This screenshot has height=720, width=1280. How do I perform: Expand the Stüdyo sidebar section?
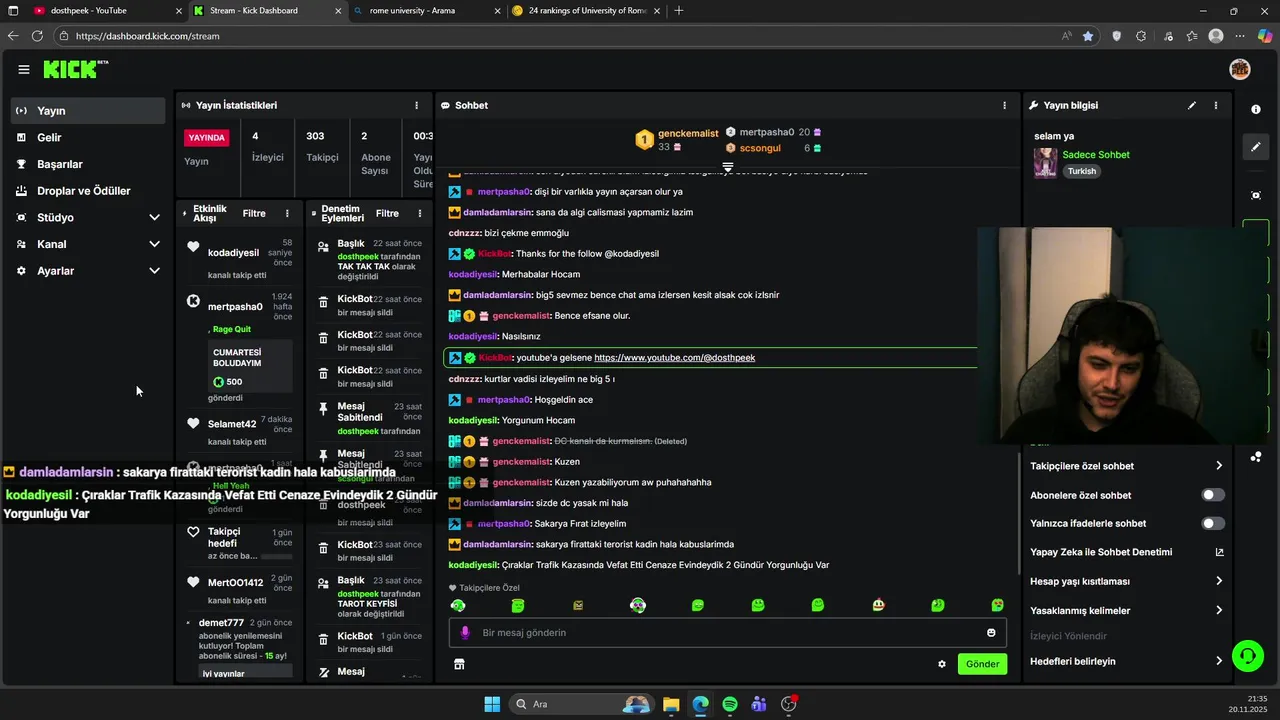[88, 217]
